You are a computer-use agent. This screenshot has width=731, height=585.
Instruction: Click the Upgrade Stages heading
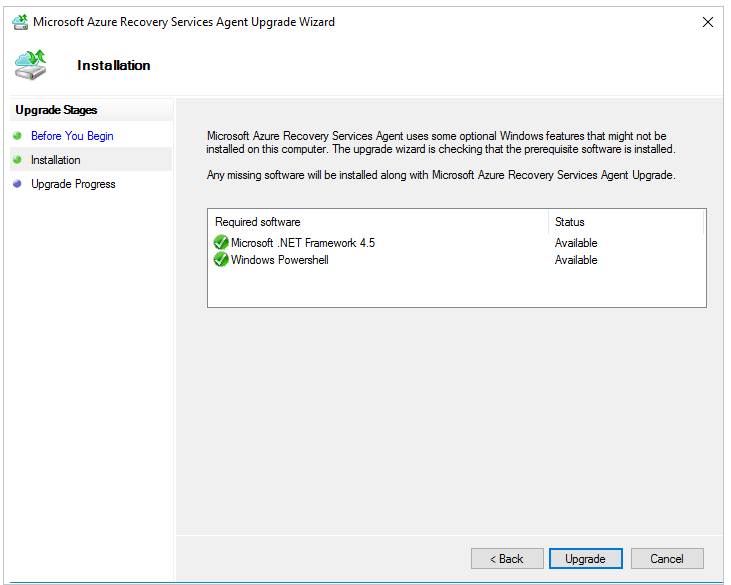point(56,110)
